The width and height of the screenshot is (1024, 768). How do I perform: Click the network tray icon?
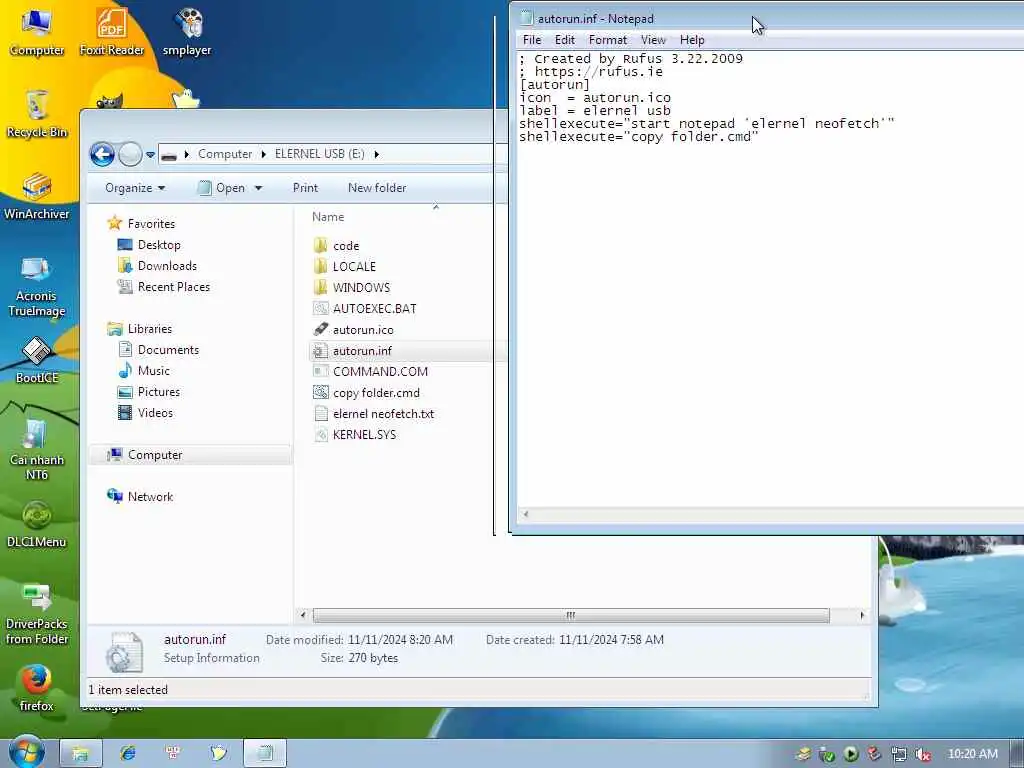899,754
